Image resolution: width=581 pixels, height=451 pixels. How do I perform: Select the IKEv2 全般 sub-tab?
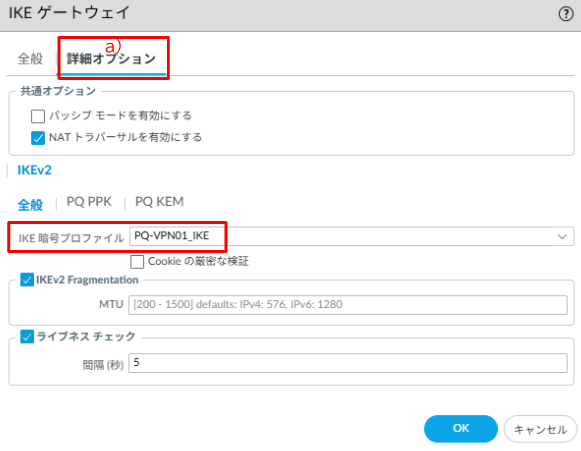[x=30, y=205]
